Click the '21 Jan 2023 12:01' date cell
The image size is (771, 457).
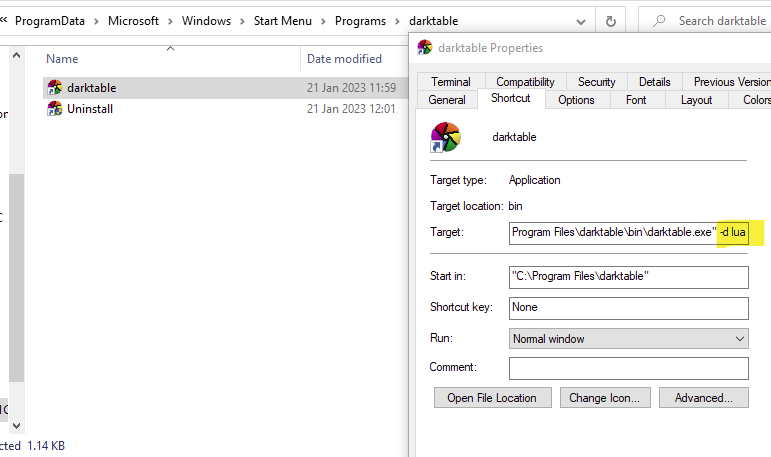tap(351, 109)
